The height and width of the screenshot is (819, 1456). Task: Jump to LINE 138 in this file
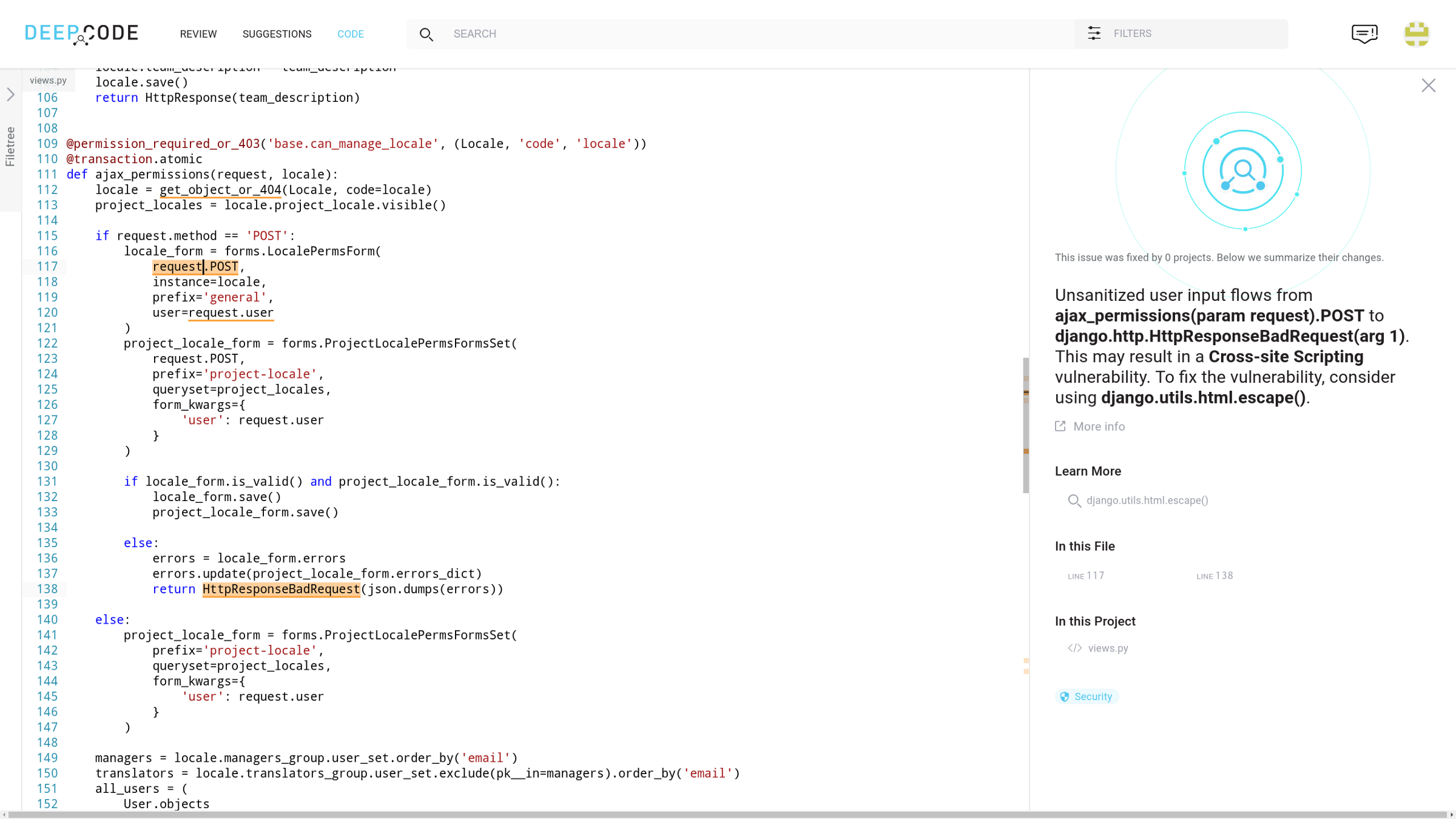(x=1215, y=576)
